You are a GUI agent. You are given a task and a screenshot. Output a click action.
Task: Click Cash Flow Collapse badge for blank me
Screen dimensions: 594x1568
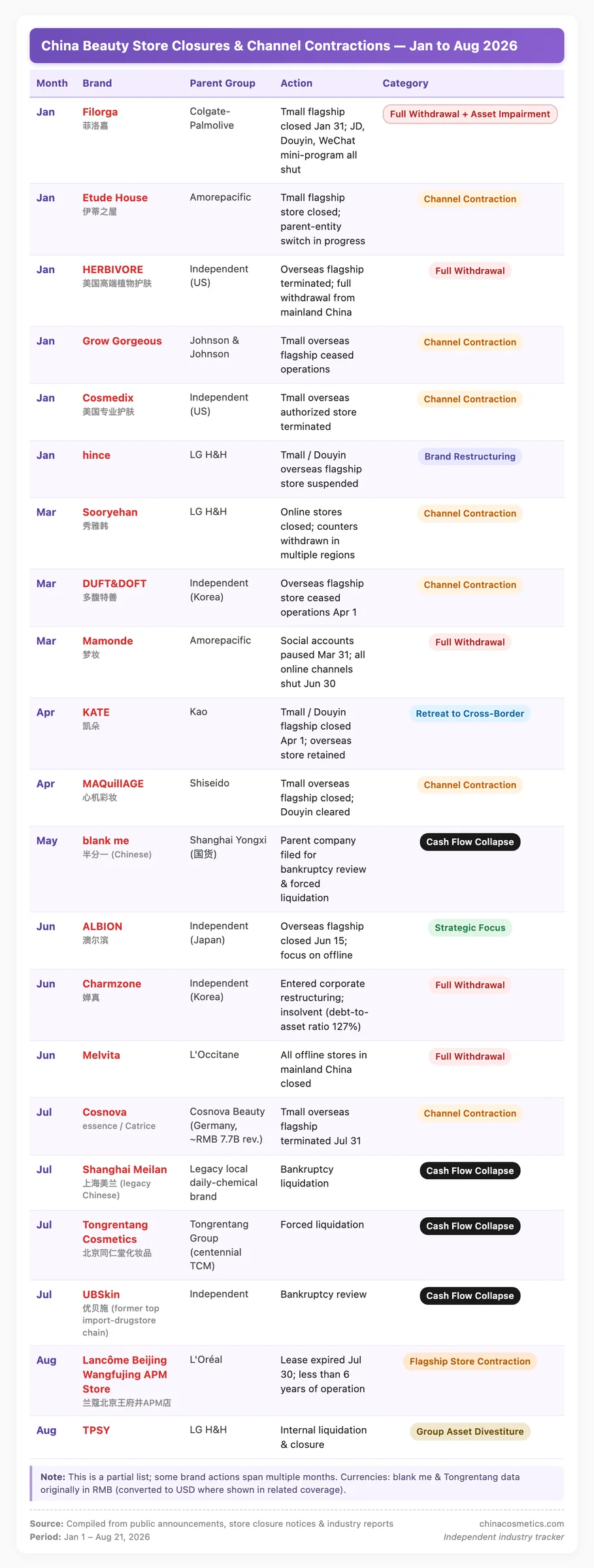pyautogui.click(x=470, y=842)
